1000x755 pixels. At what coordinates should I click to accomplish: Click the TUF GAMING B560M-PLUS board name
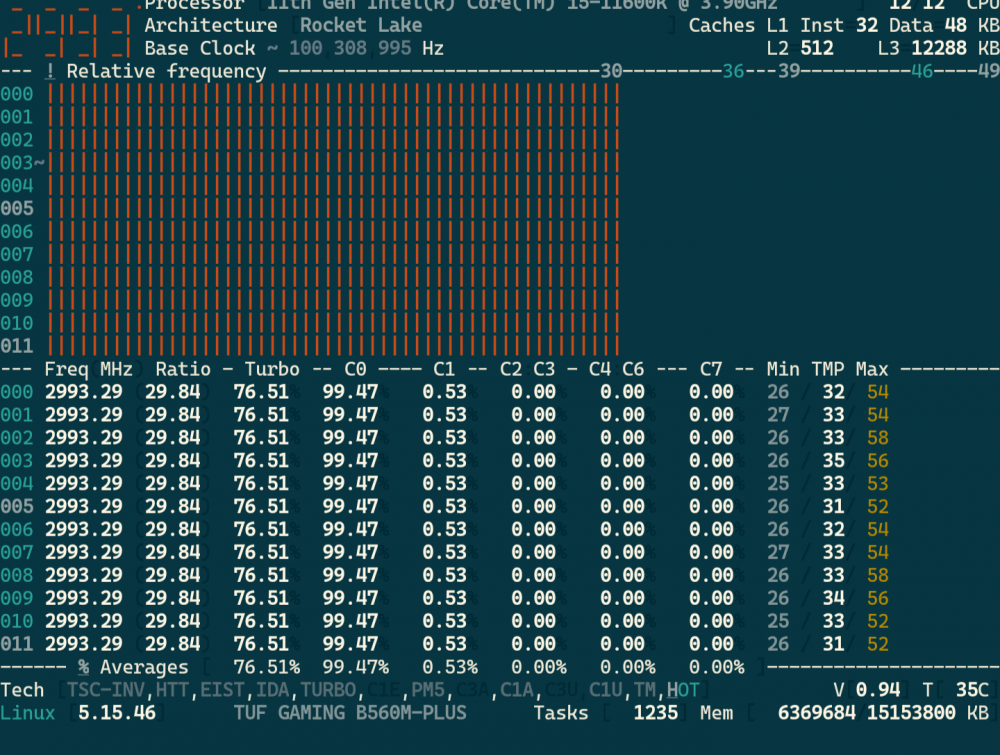pyautogui.click(x=350, y=714)
